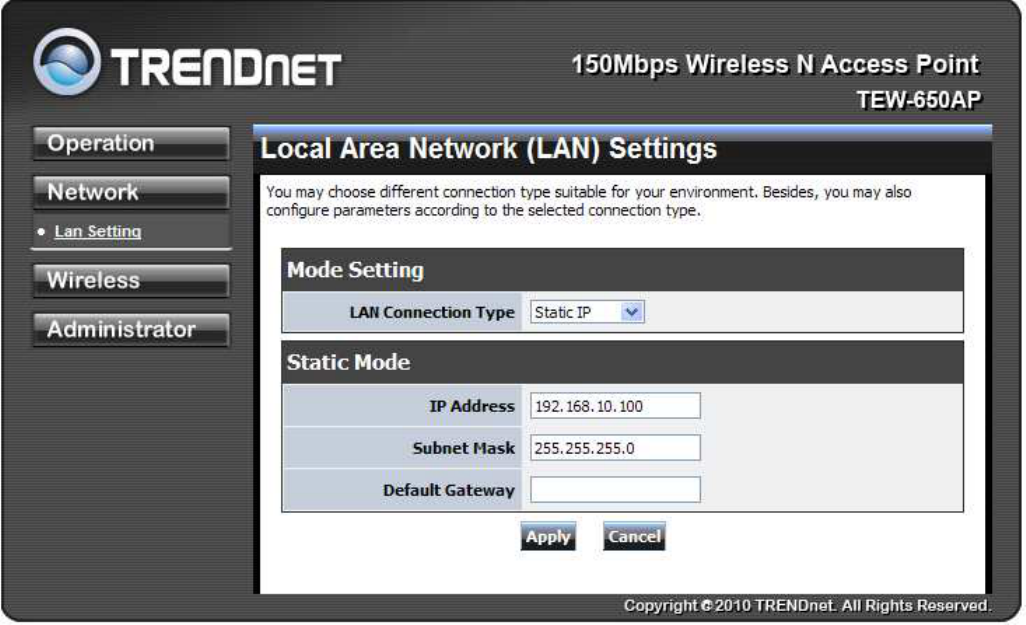Click the TRENDnet globe logo icon
1026x625 pixels.
click(x=67, y=62)
